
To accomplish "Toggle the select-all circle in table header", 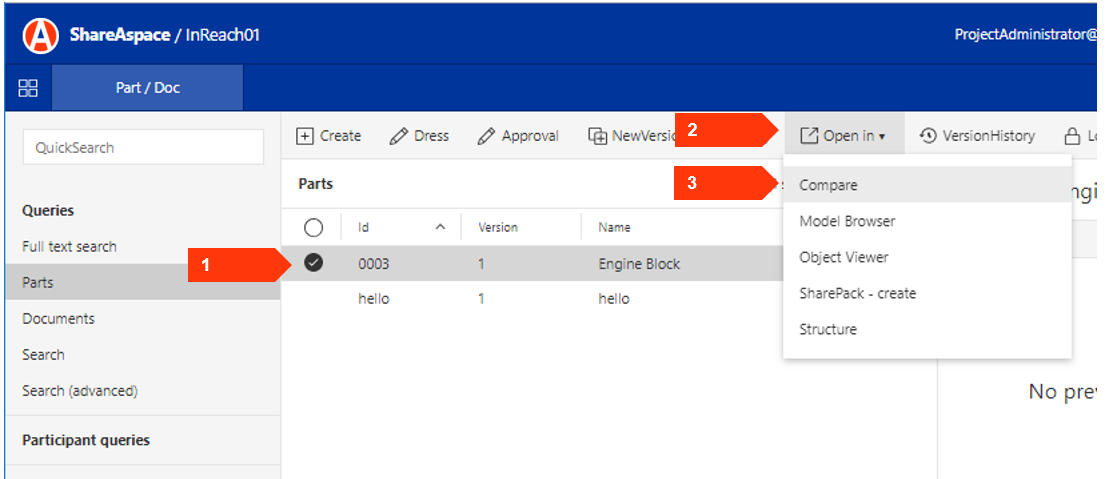I will (x=313, y=228).
